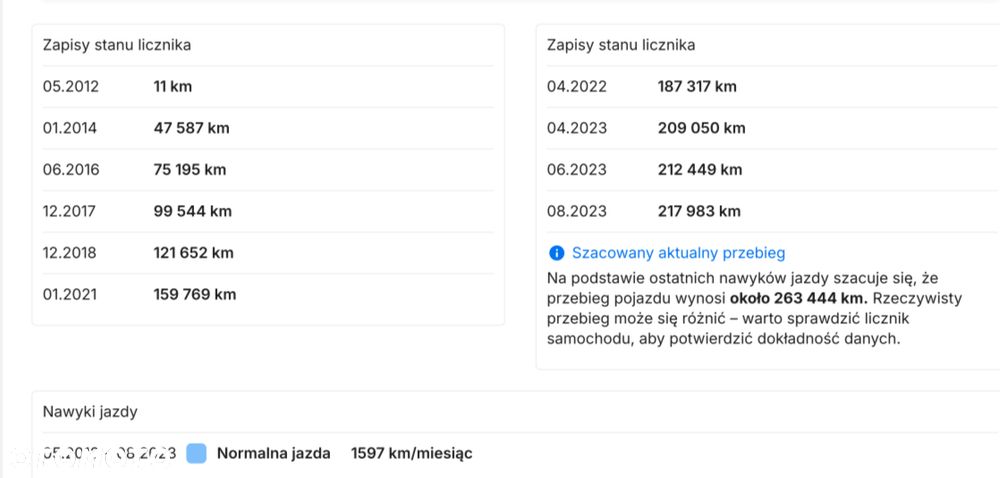Click the Normalna jazda label

pyautogui.click(x=273, y=453)
